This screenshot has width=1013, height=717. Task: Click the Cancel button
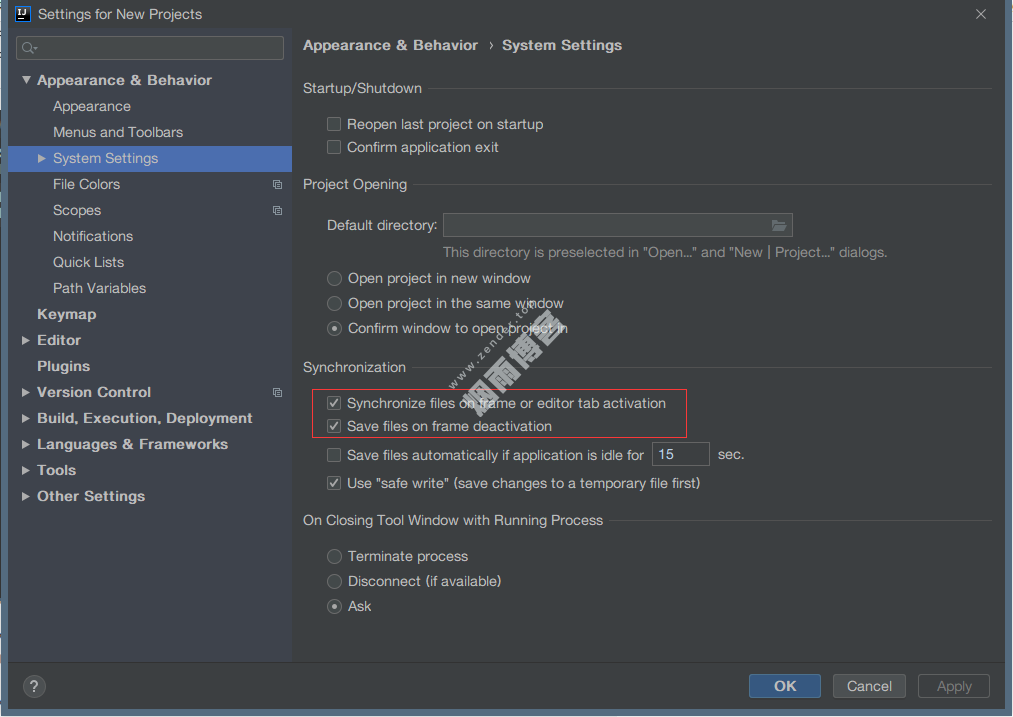(x=869, y=686)
